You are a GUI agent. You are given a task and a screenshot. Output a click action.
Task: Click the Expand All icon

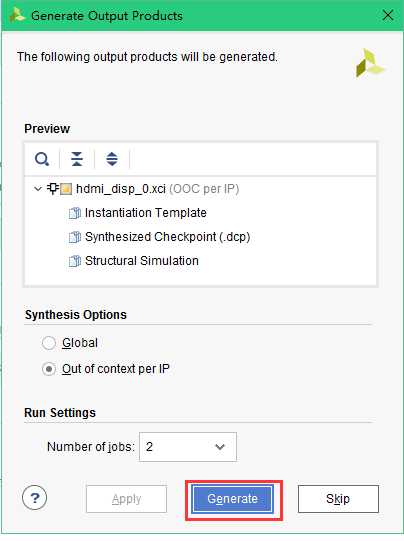tap(112, 159)
